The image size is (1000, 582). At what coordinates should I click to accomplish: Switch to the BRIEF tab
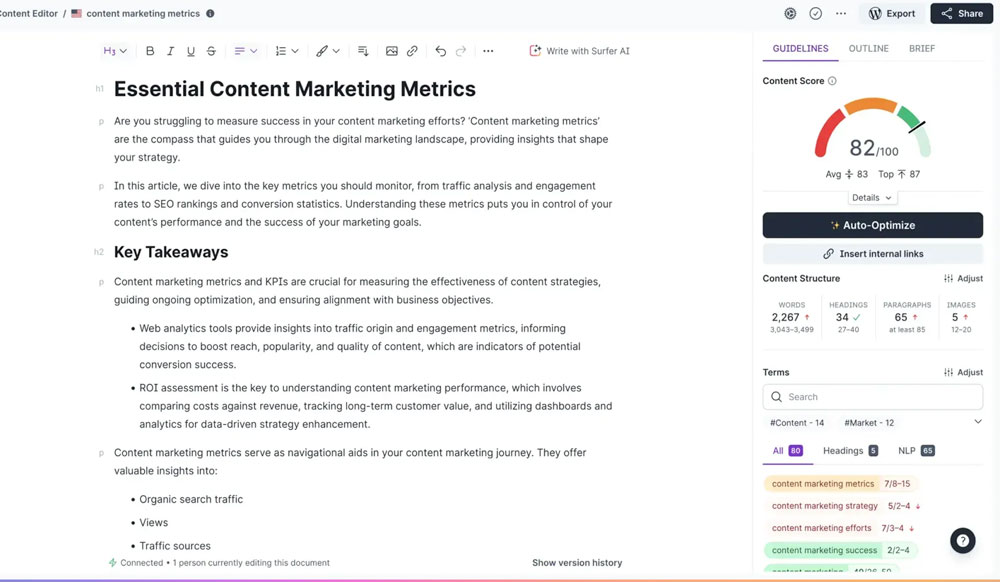tap(922, 48)
